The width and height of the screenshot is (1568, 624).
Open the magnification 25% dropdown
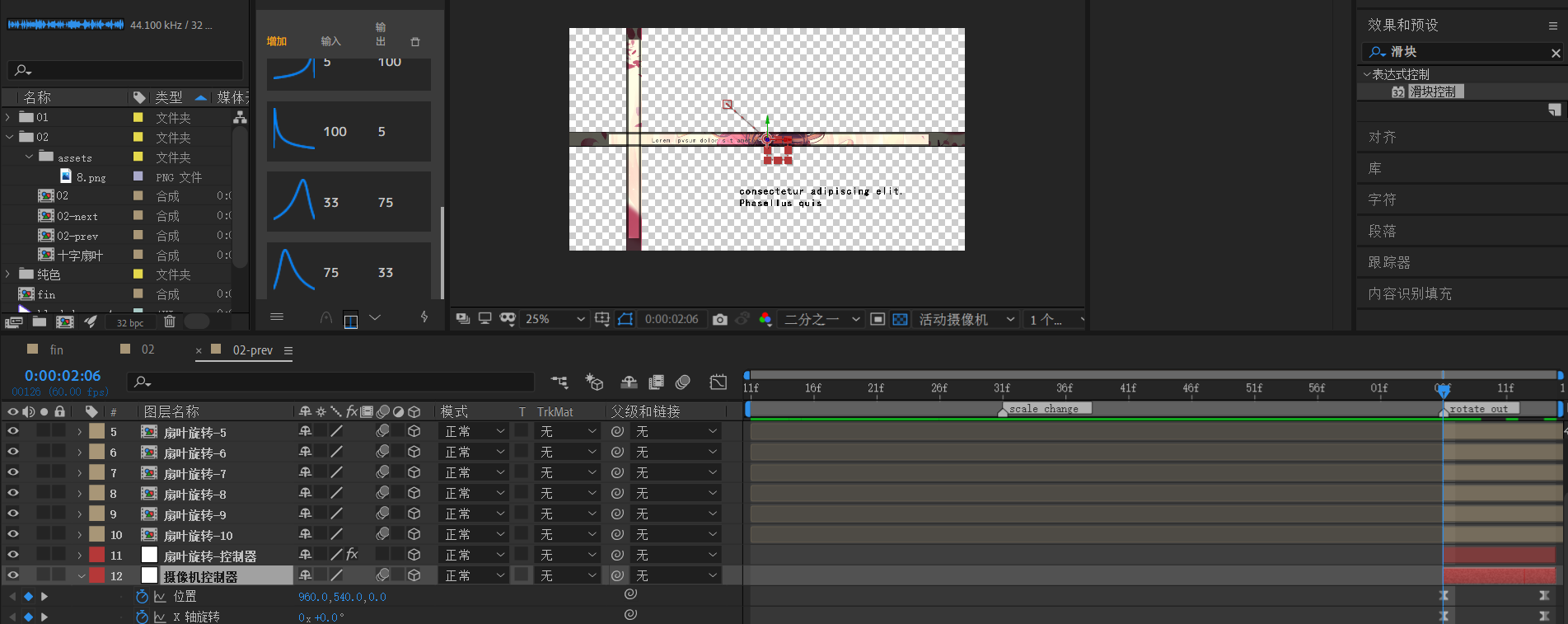[555, 319]
